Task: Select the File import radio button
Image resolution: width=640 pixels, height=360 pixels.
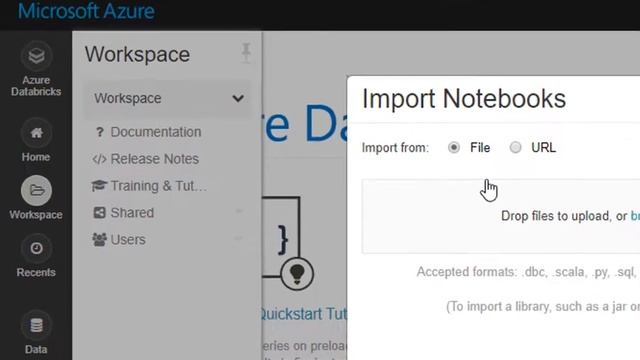Action: pos(453,147)
